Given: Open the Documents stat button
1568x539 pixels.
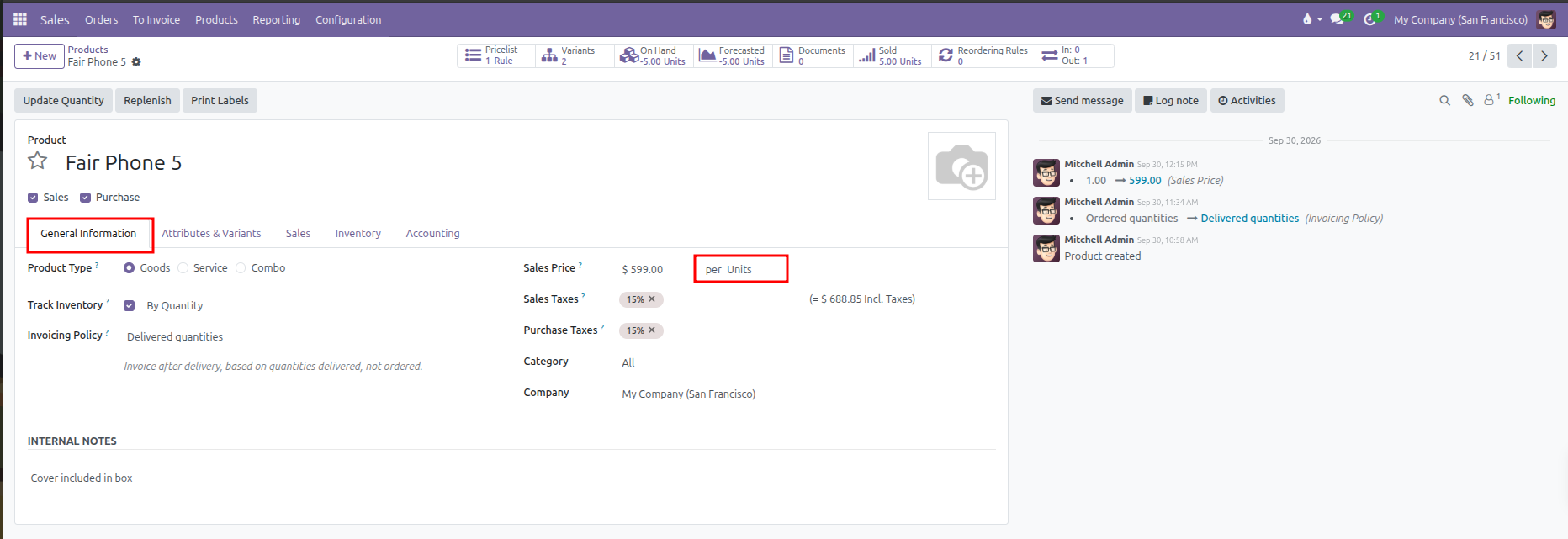Looking at the screenshot, I should point(812,55).
